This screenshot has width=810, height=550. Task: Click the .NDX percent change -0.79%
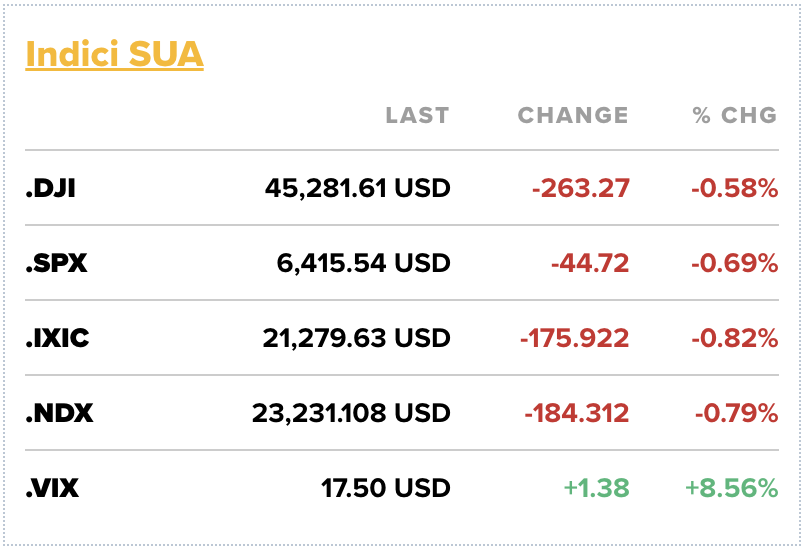(733, 413)
